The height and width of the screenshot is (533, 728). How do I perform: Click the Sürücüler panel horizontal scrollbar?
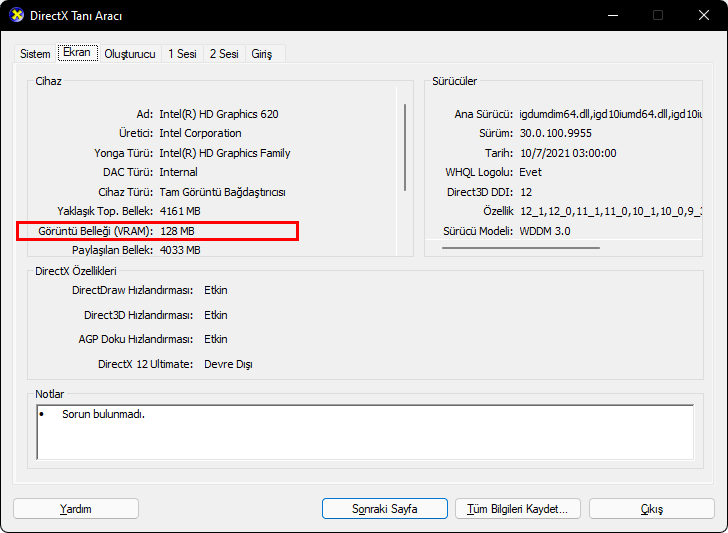pos(520,248)
